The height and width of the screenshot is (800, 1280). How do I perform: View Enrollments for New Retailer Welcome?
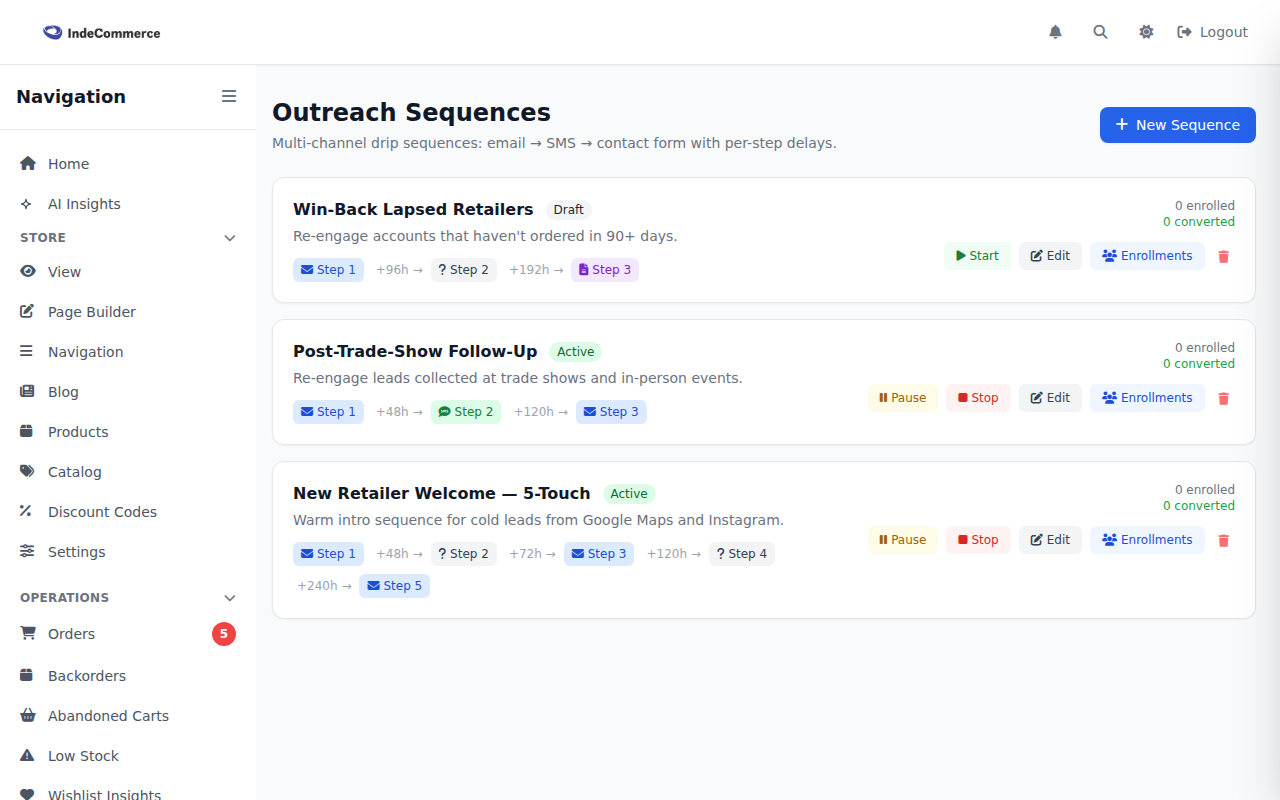[1147, 540]
